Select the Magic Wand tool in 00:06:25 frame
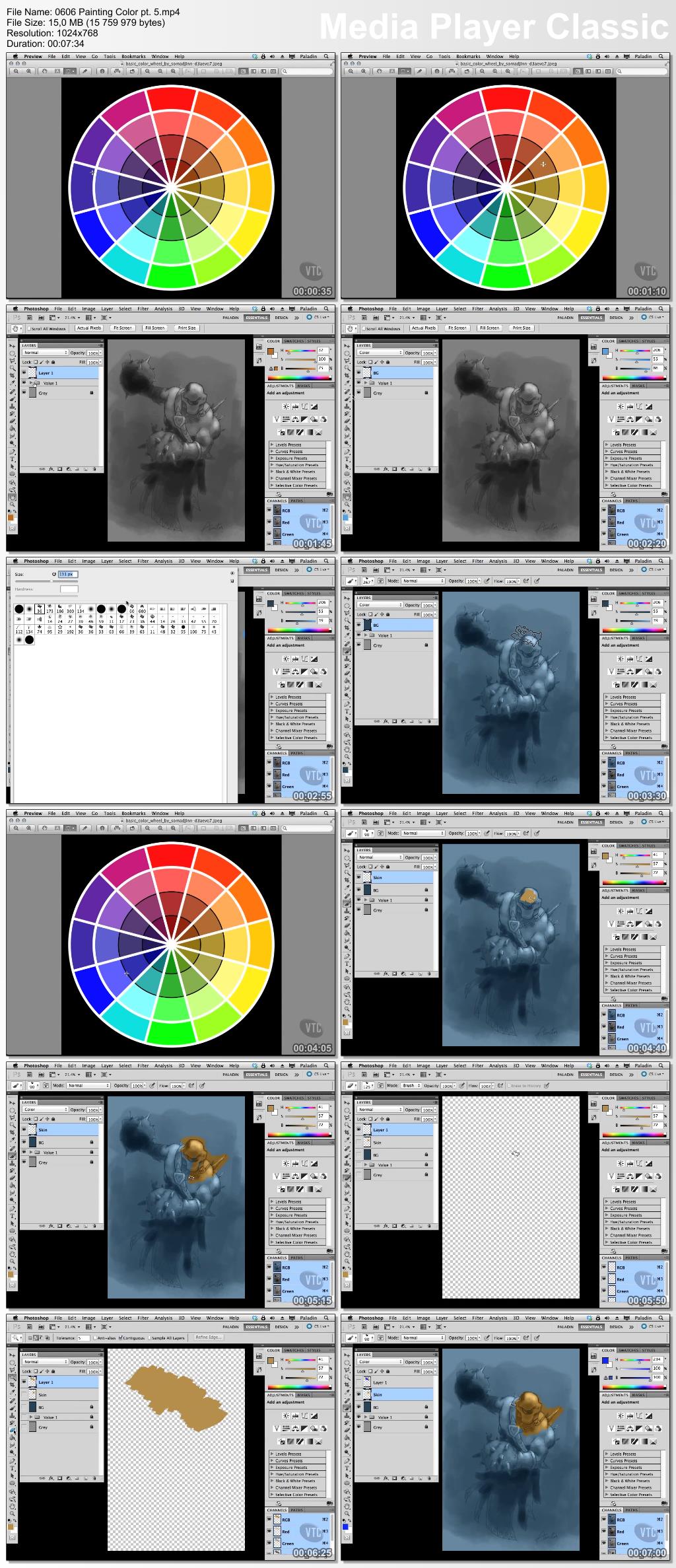The image size is (676, 1568). (13, 1378)
